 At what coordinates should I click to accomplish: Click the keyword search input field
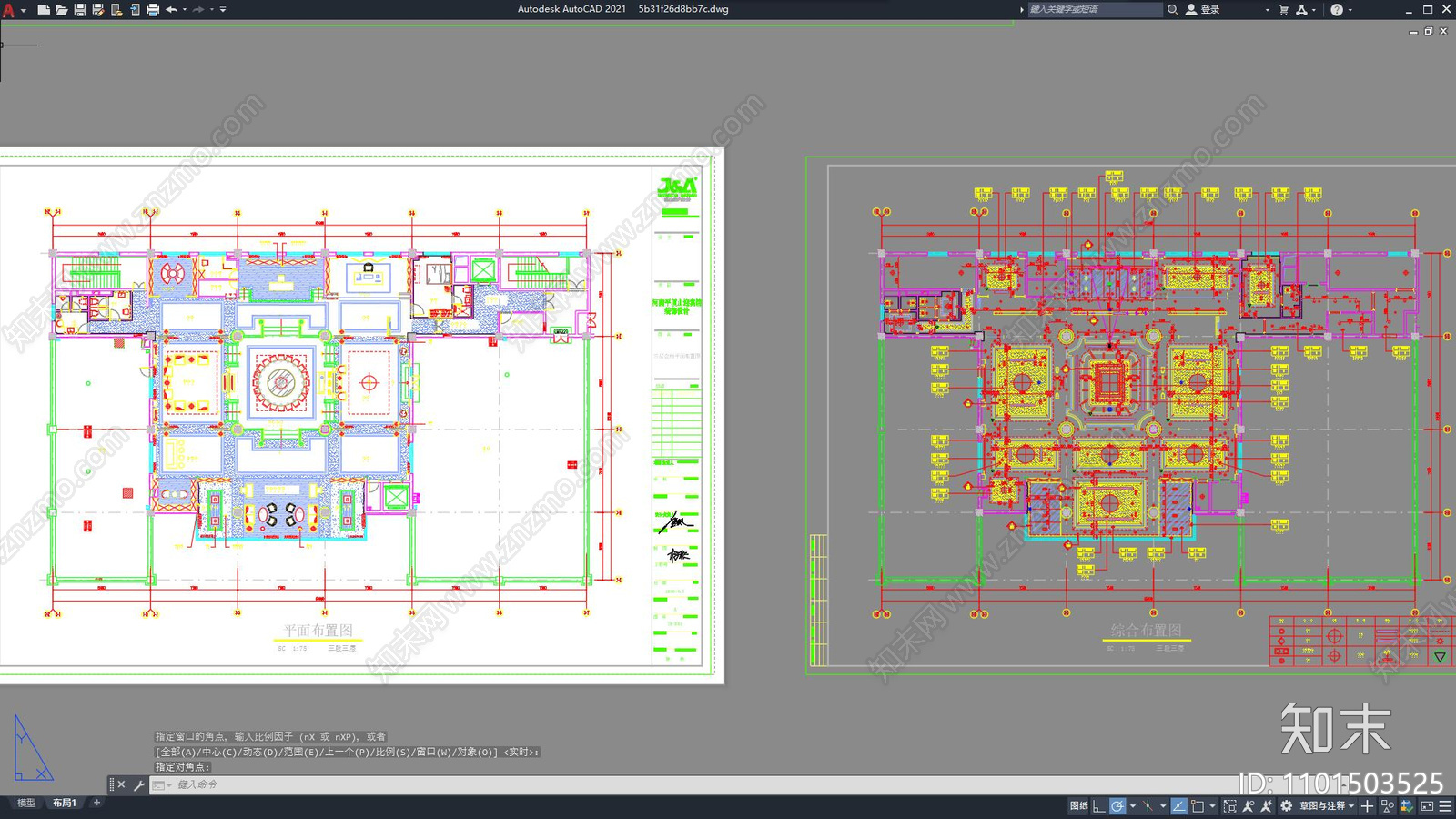click(x=1095, y=9)
